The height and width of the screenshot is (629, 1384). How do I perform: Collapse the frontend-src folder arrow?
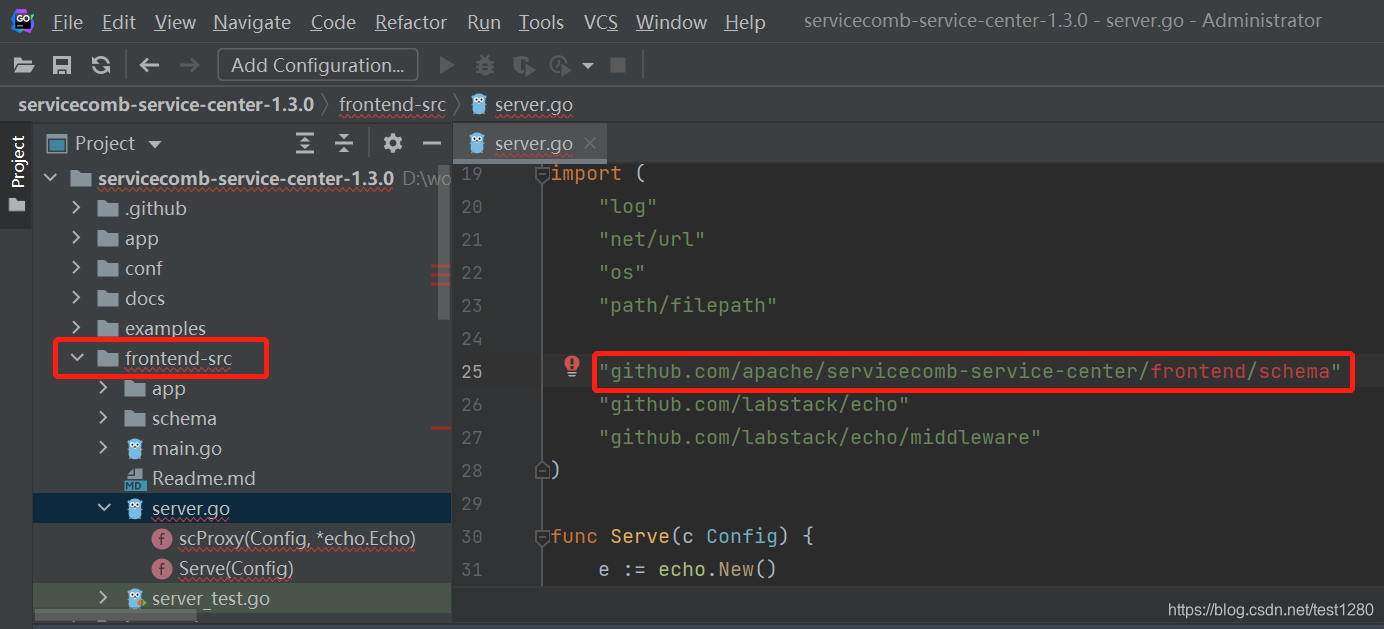click(x=77, y=358)
